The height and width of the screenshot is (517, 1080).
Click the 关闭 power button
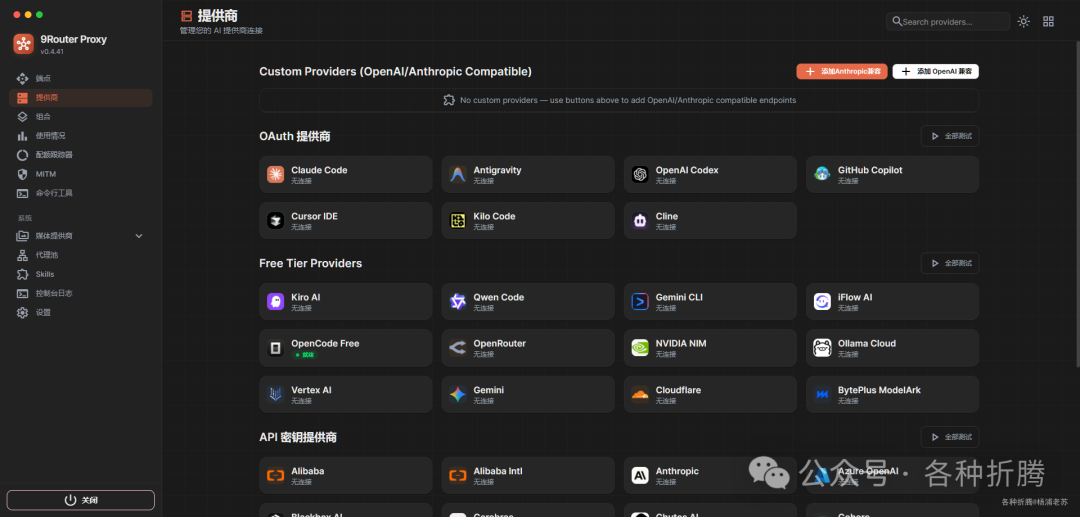[x=81, y=500]
